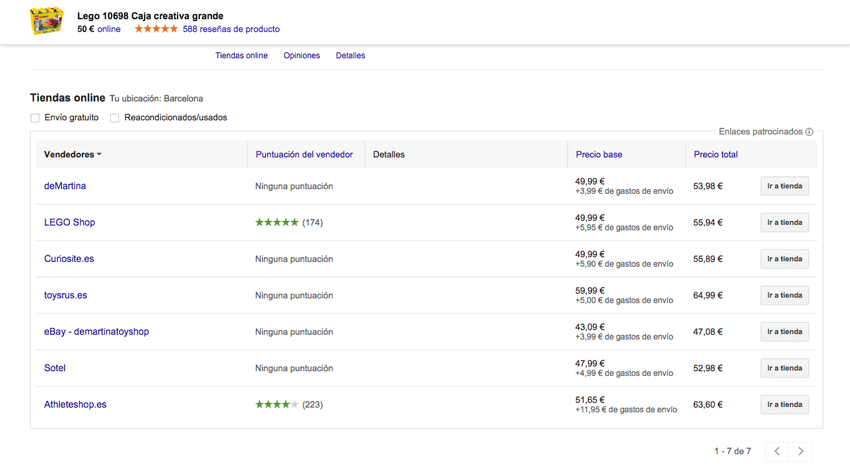Click the '(174)' review count
850x468 pixels.
[312, 222]
